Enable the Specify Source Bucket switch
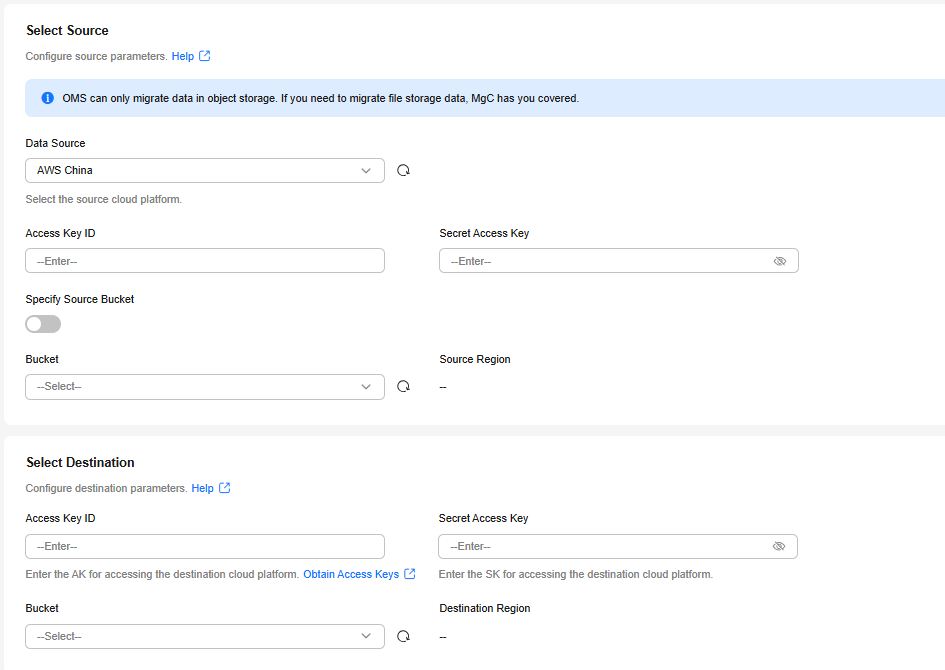Image resolution: width=945 pixels, height=670 pixels. point(43,324)
